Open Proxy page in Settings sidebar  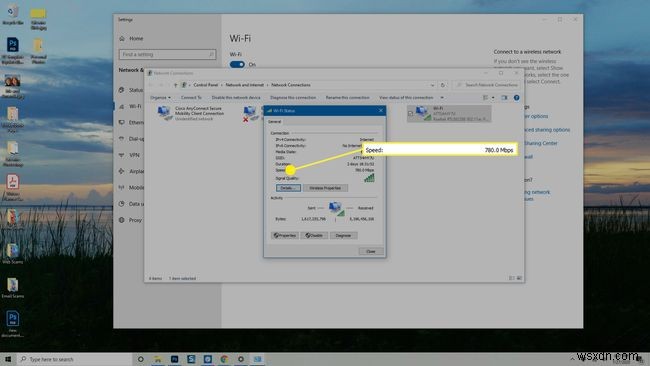(131, 220)
